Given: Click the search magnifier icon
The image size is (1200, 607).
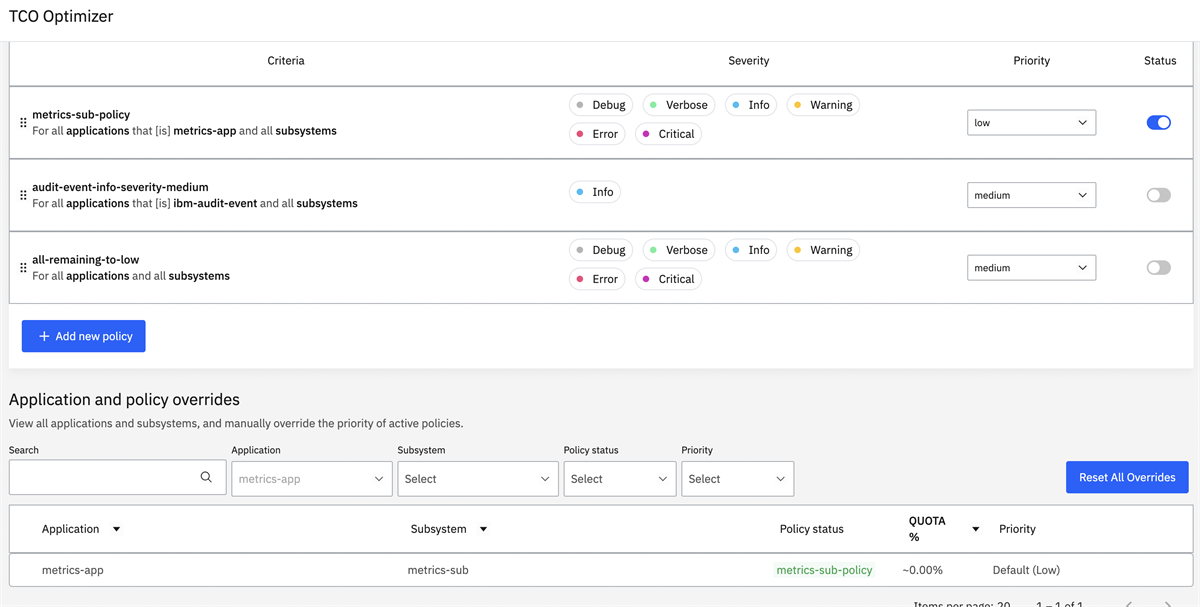Looking at the screenshot, I should [x=206, y=478].
